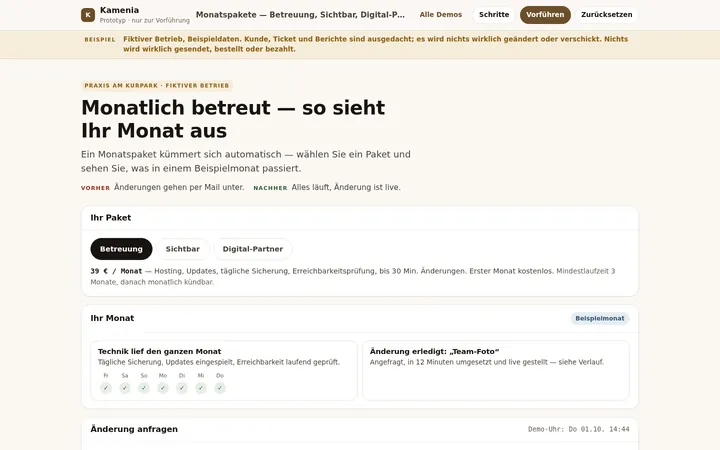Click the Schritte button

tap(494, 15)
